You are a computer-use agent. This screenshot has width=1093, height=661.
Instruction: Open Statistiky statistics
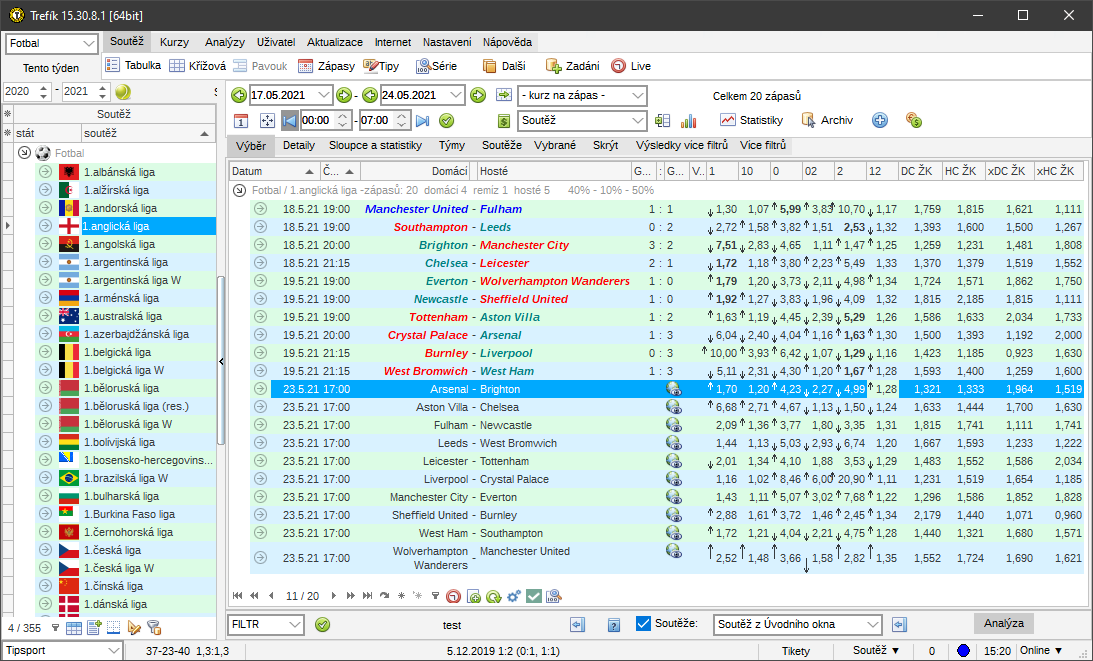point(751,120)
